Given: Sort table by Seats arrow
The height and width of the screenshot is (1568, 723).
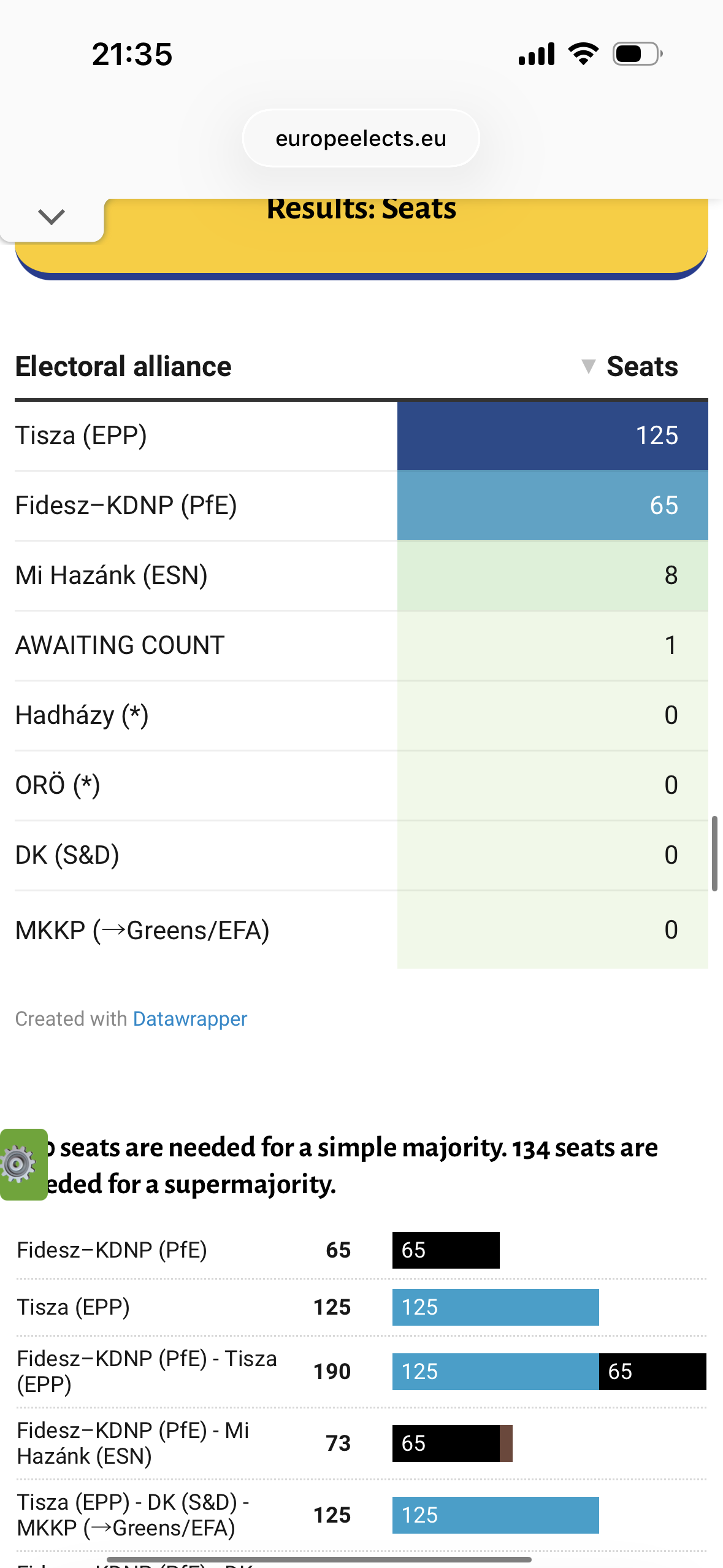Looking at the screenshot, I should (588, 367).
